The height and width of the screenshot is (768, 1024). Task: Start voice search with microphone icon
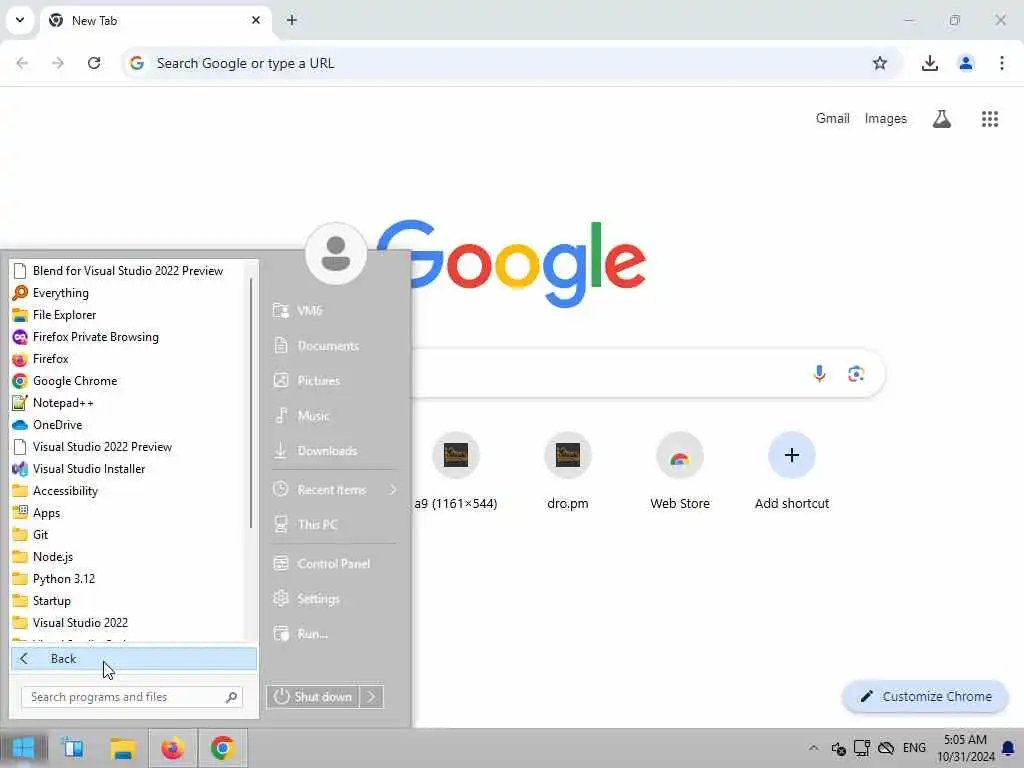tap(820, 374)
